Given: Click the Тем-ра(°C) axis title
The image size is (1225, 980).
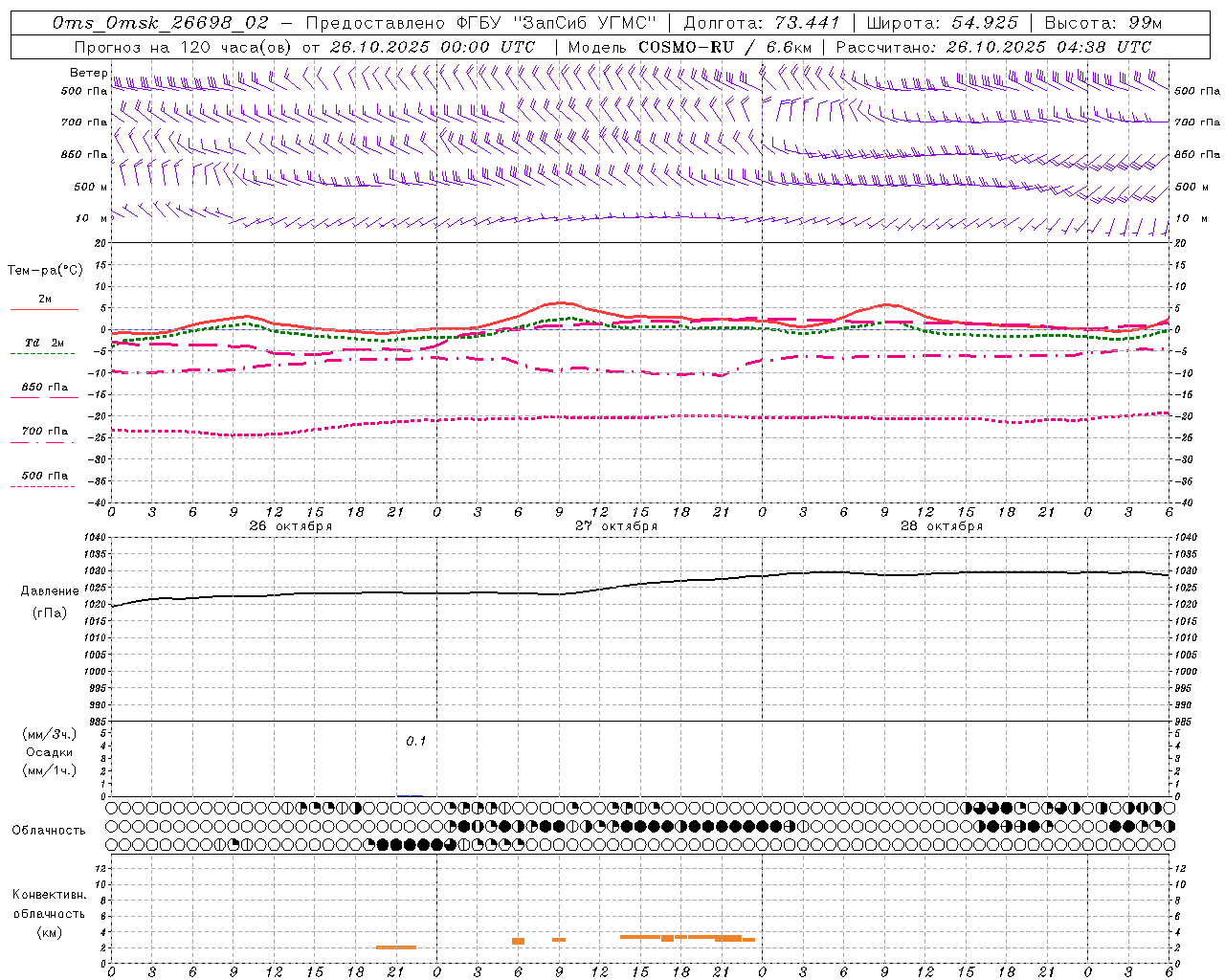Looking at the screenshot, I should click(x=45, y=271).
